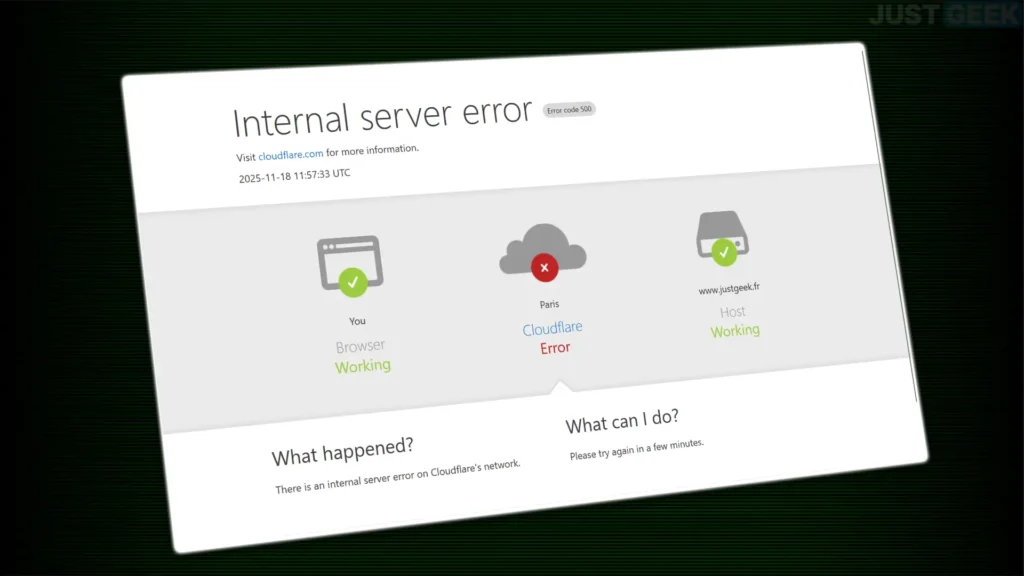1024x576 pixels.
Task: Click the red X error badge
Action: click(545, 268)
